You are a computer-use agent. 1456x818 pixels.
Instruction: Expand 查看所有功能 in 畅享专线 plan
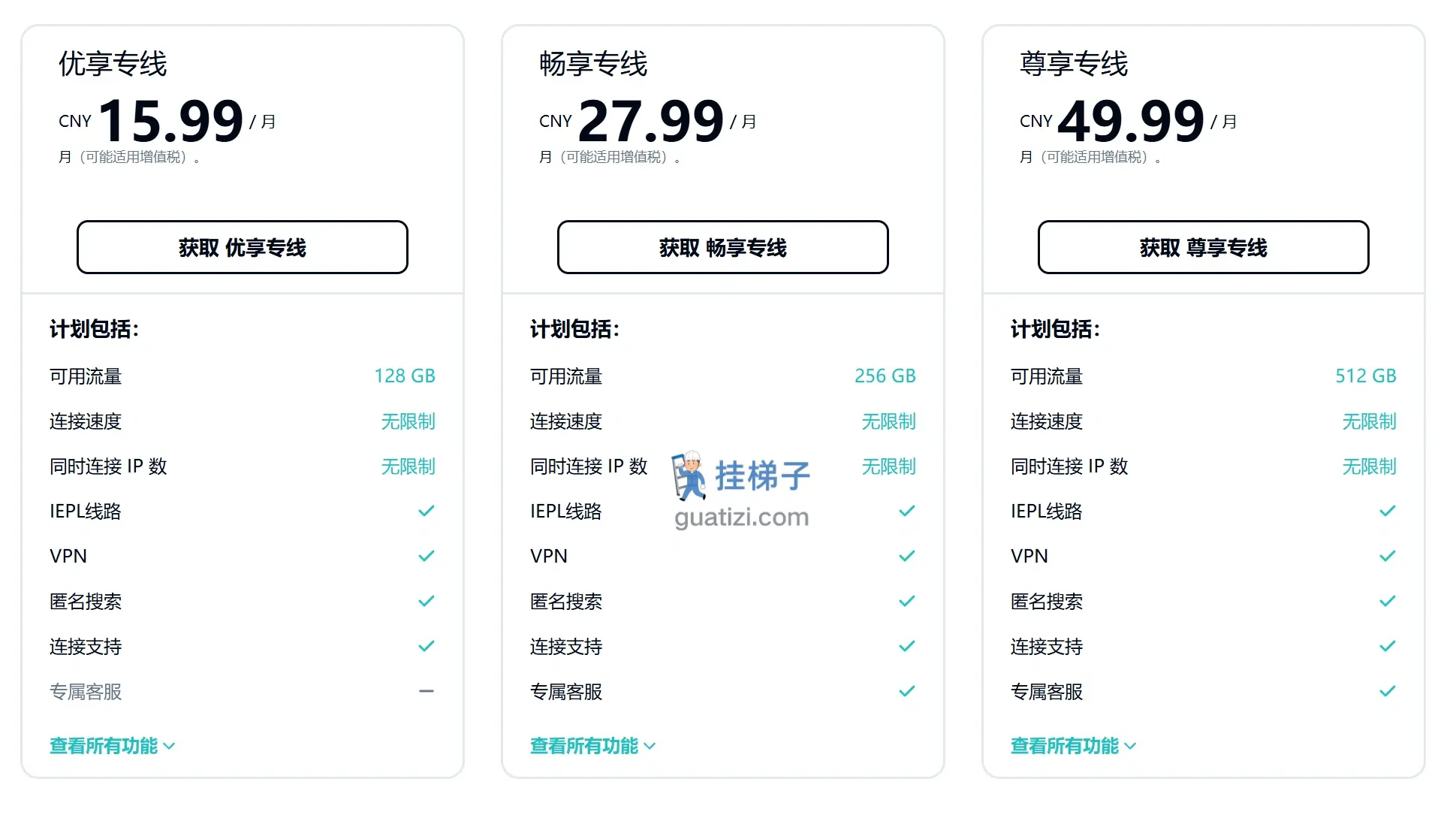(592, 746)
